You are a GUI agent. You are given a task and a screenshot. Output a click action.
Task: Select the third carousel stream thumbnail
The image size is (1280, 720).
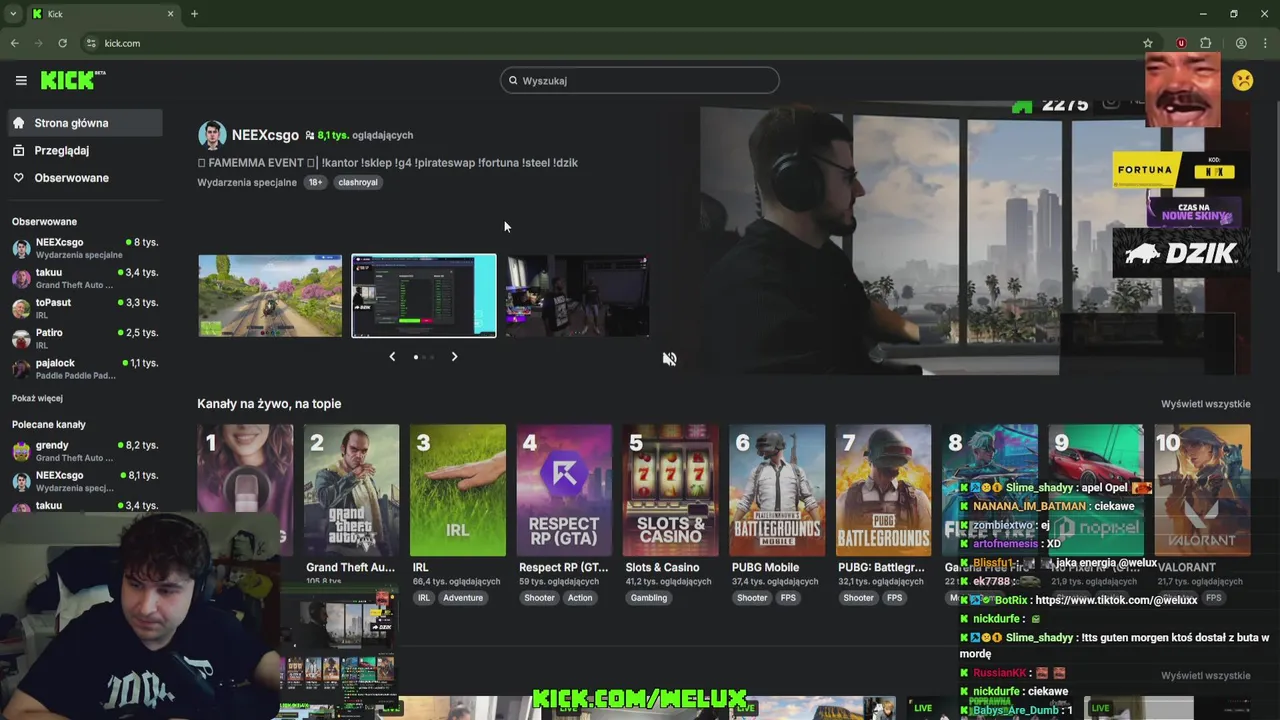(x=578, y=295)
